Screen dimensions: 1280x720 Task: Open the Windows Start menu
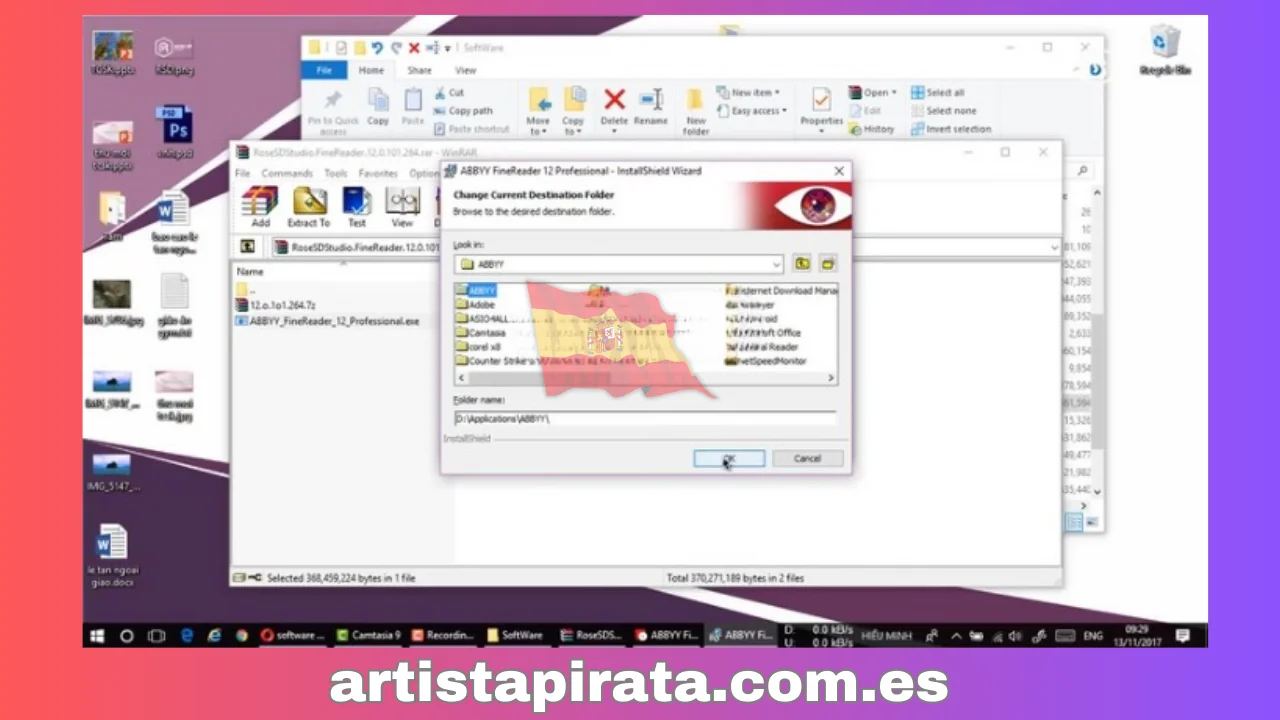click(x=97, y=635)
